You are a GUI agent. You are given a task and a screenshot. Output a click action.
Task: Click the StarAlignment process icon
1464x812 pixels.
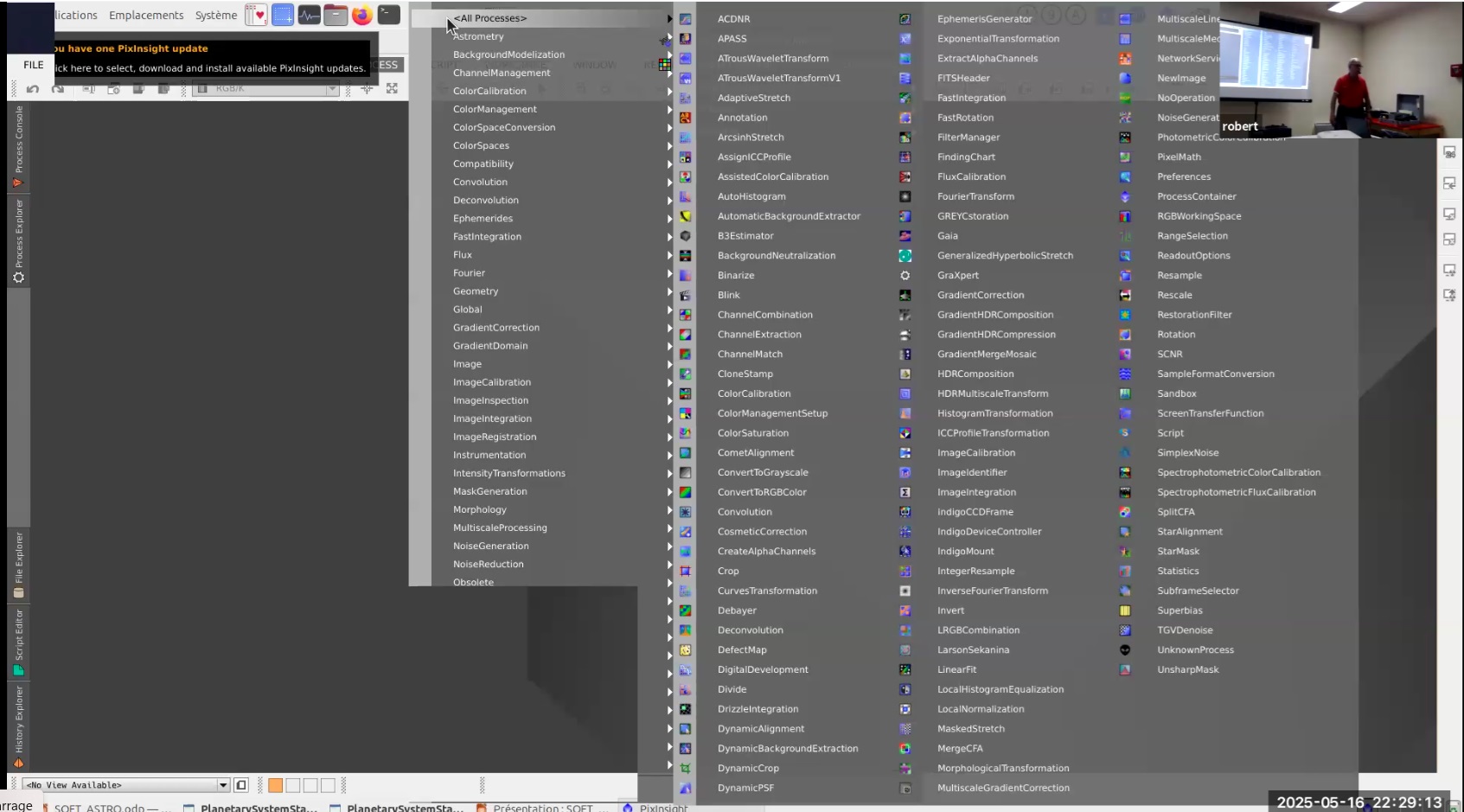[1125, 532]
